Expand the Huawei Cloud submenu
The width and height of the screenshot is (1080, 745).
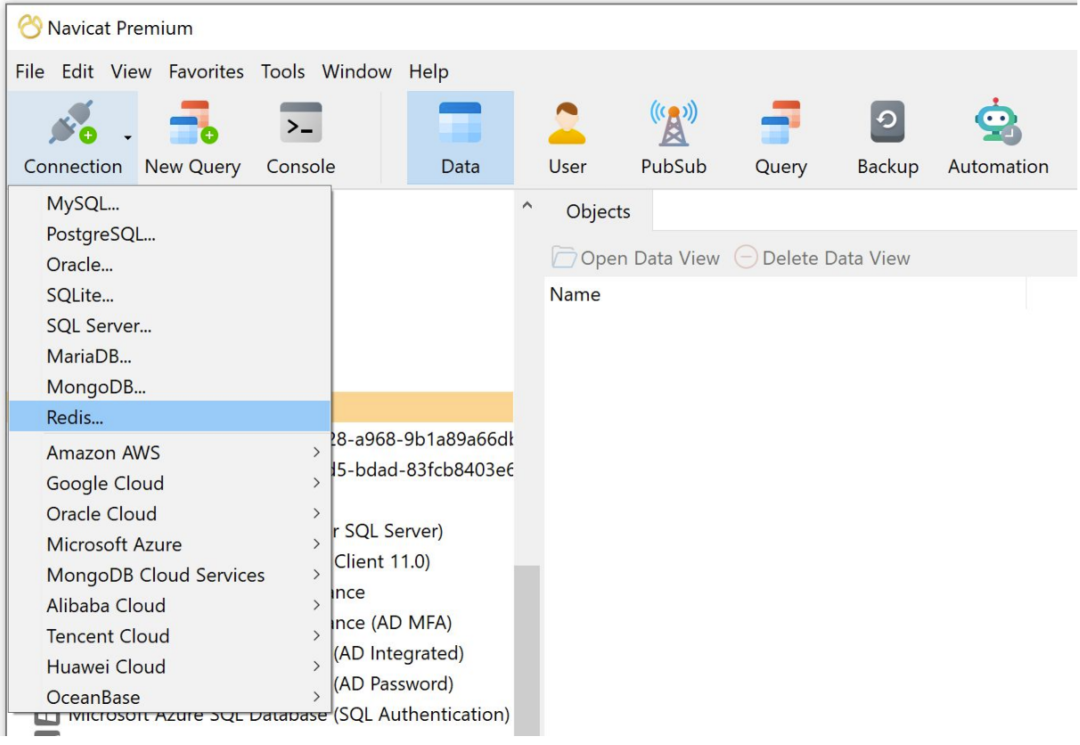point(170,667)
